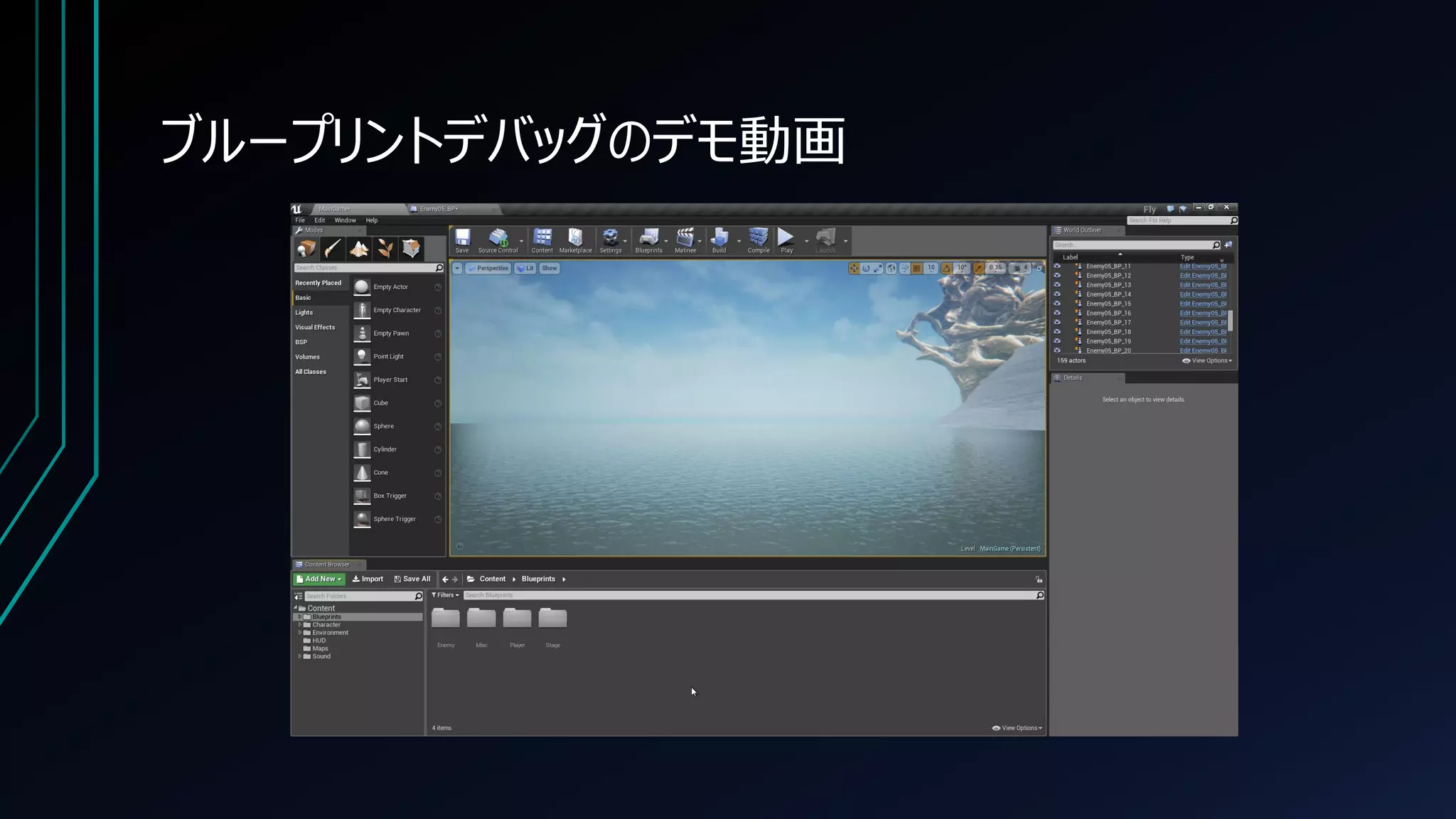Viewport: 1456px width, 819px height.
Task: Expand the Character folder in tree
Action: click(300, 625)
